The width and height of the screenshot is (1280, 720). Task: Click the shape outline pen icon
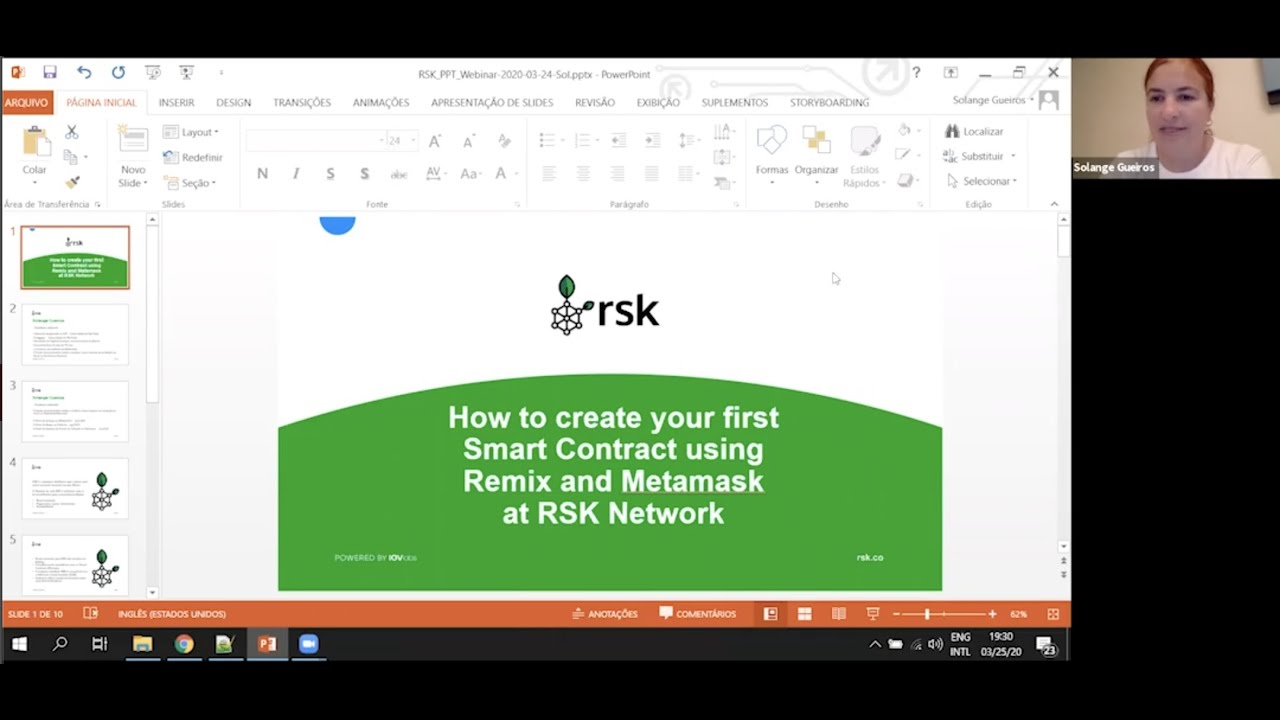pos(905,155)
